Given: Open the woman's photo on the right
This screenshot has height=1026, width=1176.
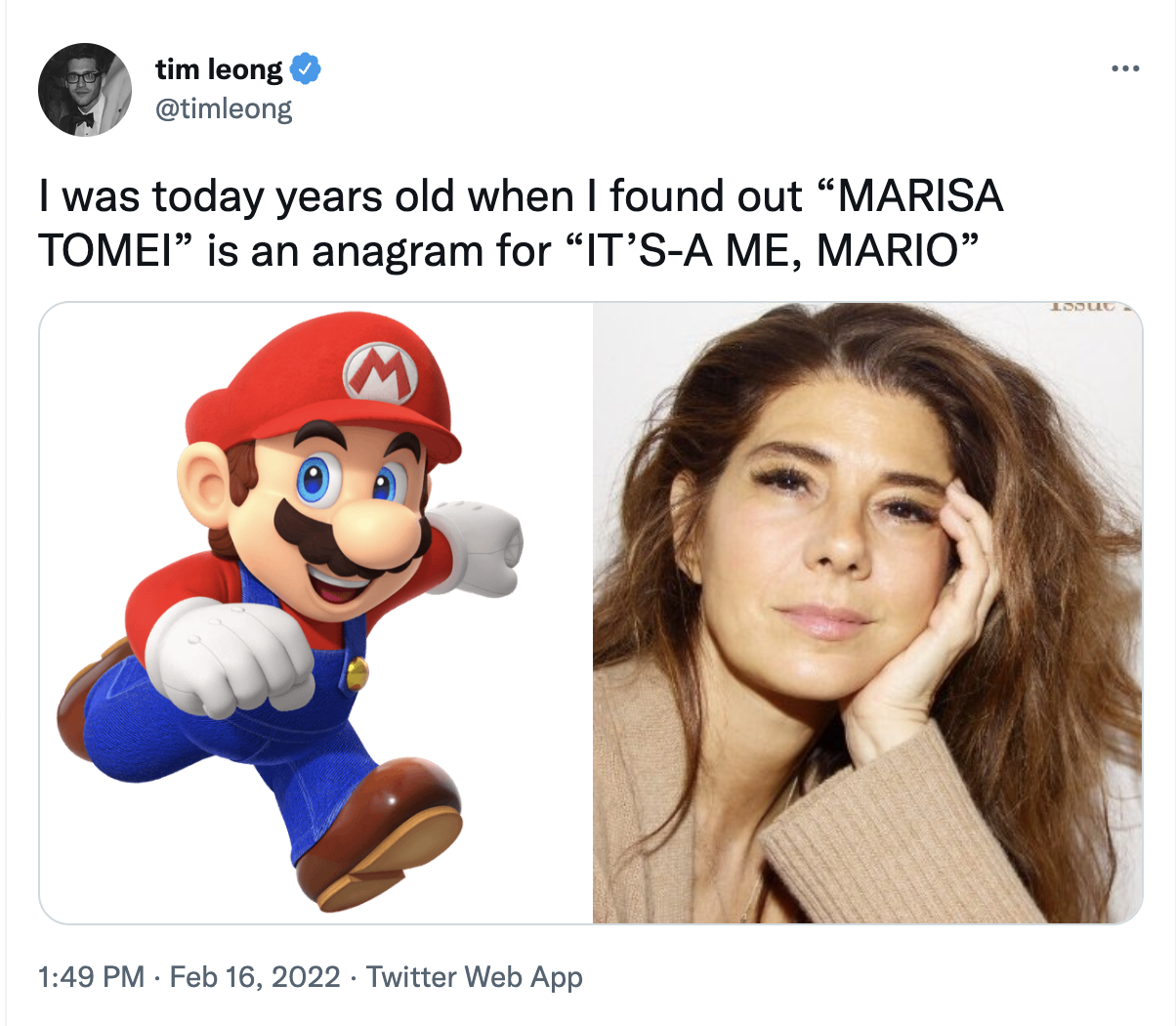Looking at the screenshot, I should 867,613.
